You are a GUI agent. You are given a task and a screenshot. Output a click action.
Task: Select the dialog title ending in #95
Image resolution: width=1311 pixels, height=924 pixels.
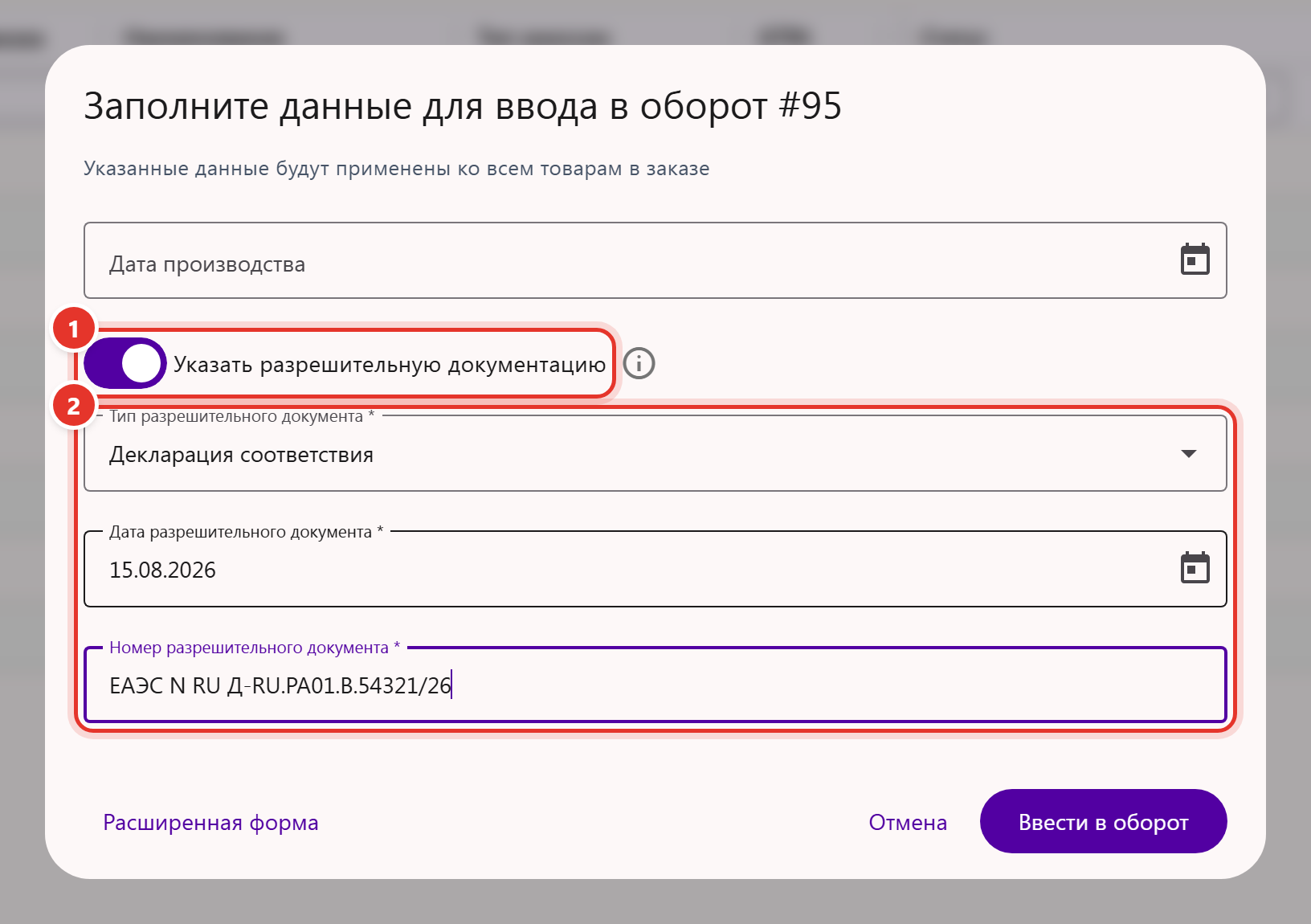click(463, 106)
